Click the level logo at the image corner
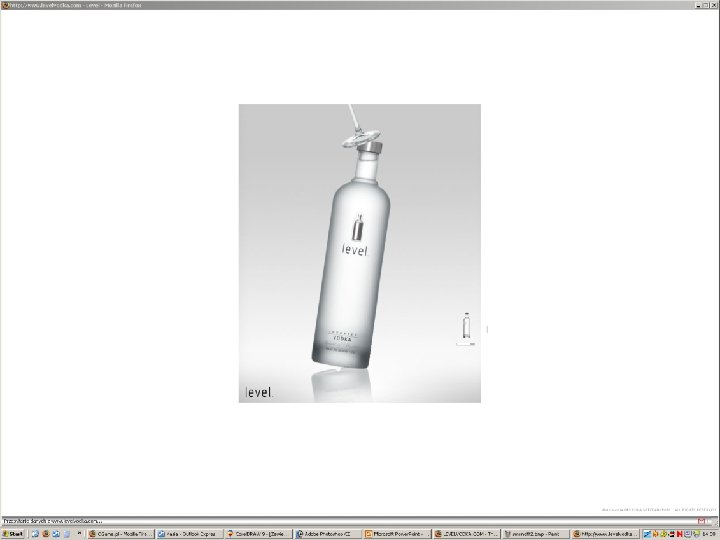Viewport: 720px width, 540px height. (259, 393)
